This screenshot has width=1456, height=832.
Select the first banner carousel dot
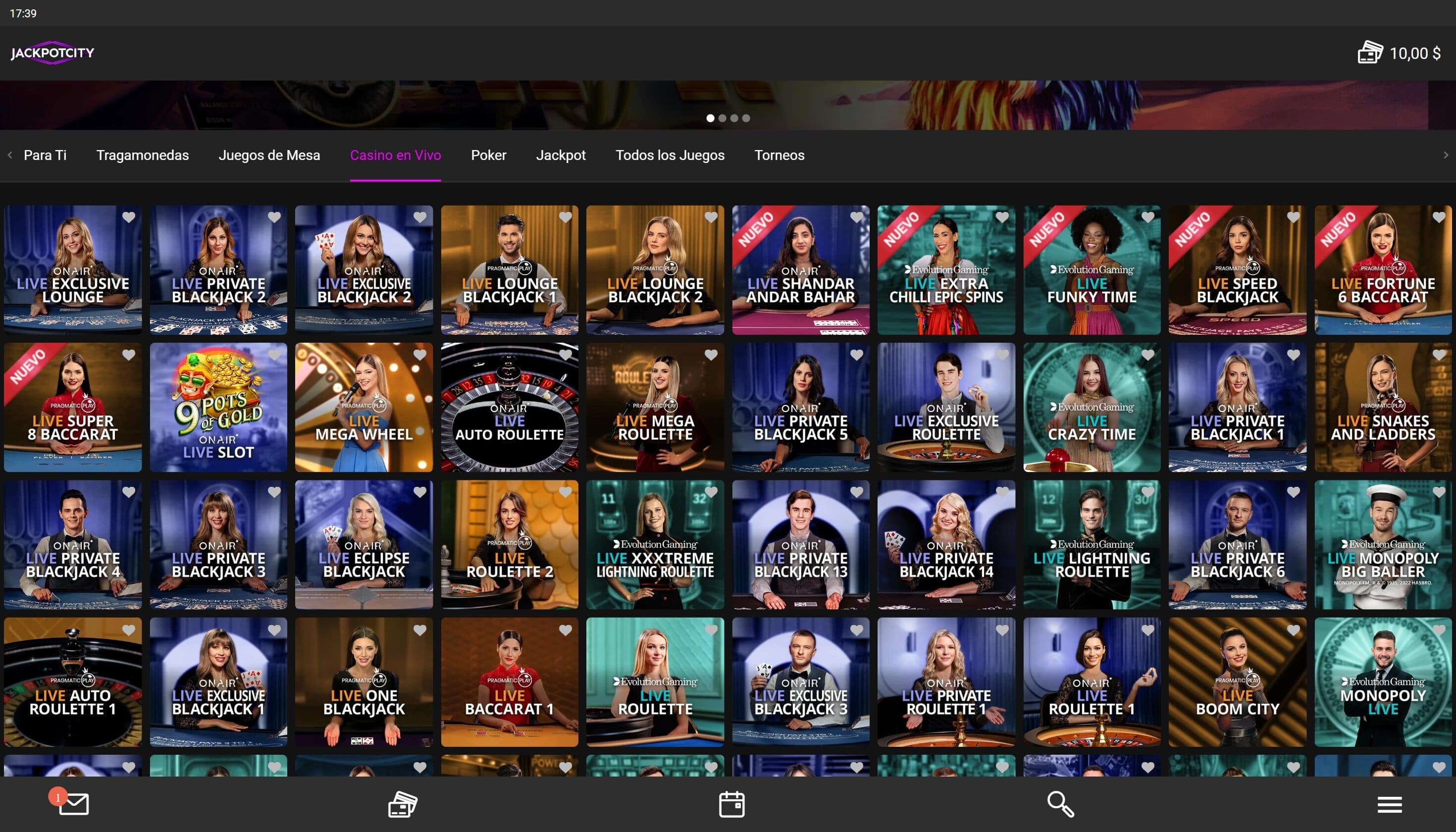tap(710, 118)
